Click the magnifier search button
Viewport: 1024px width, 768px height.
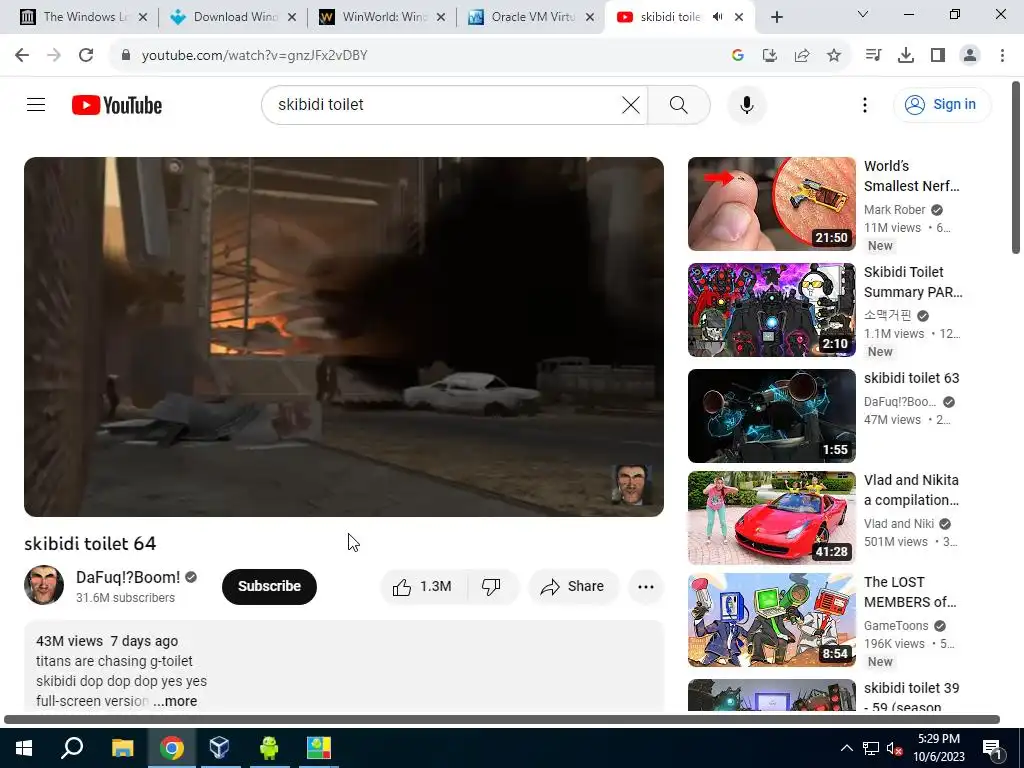click(x=679, y=104)
